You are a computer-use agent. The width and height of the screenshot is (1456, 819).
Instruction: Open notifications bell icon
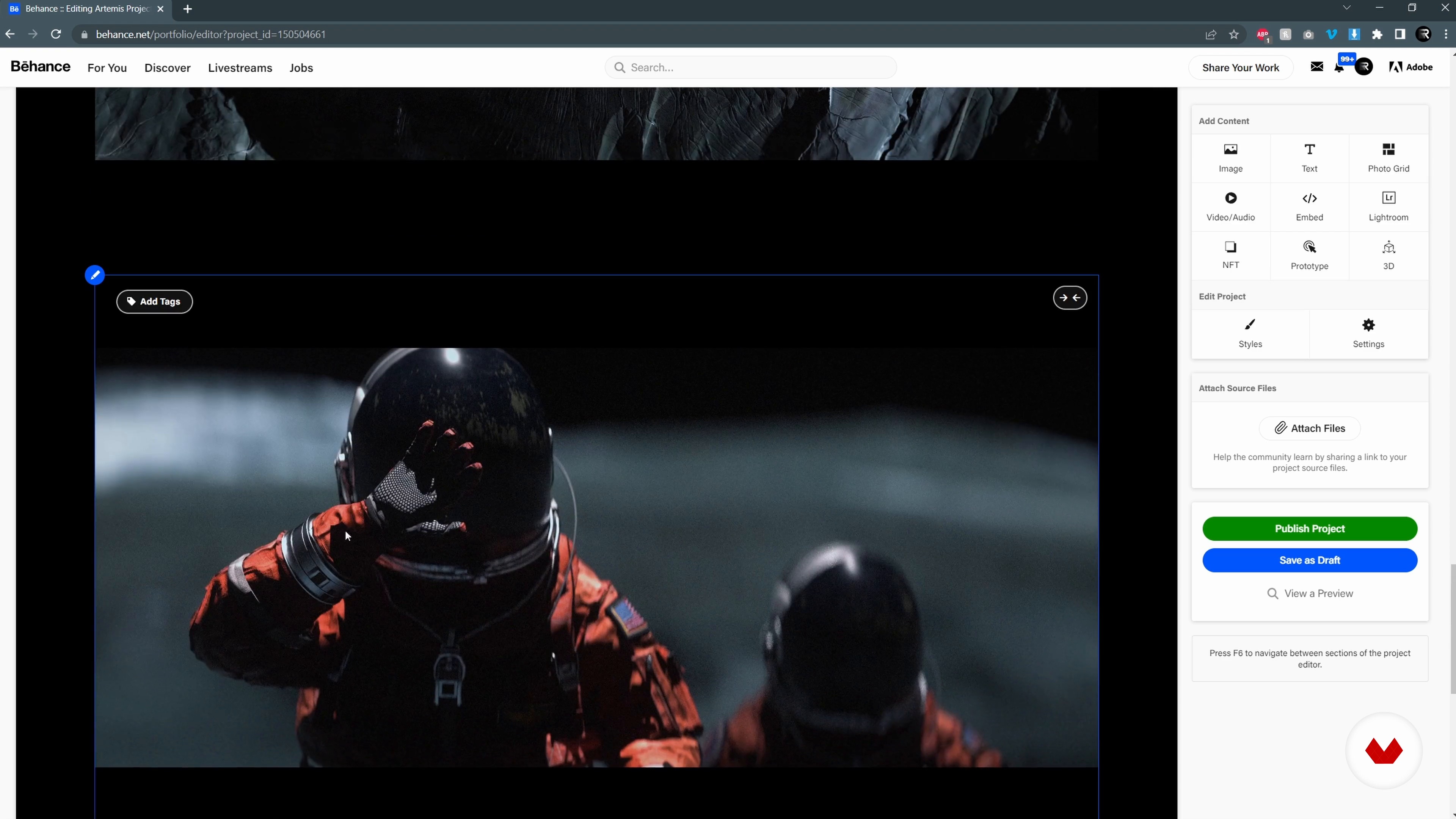(1339, 68)
